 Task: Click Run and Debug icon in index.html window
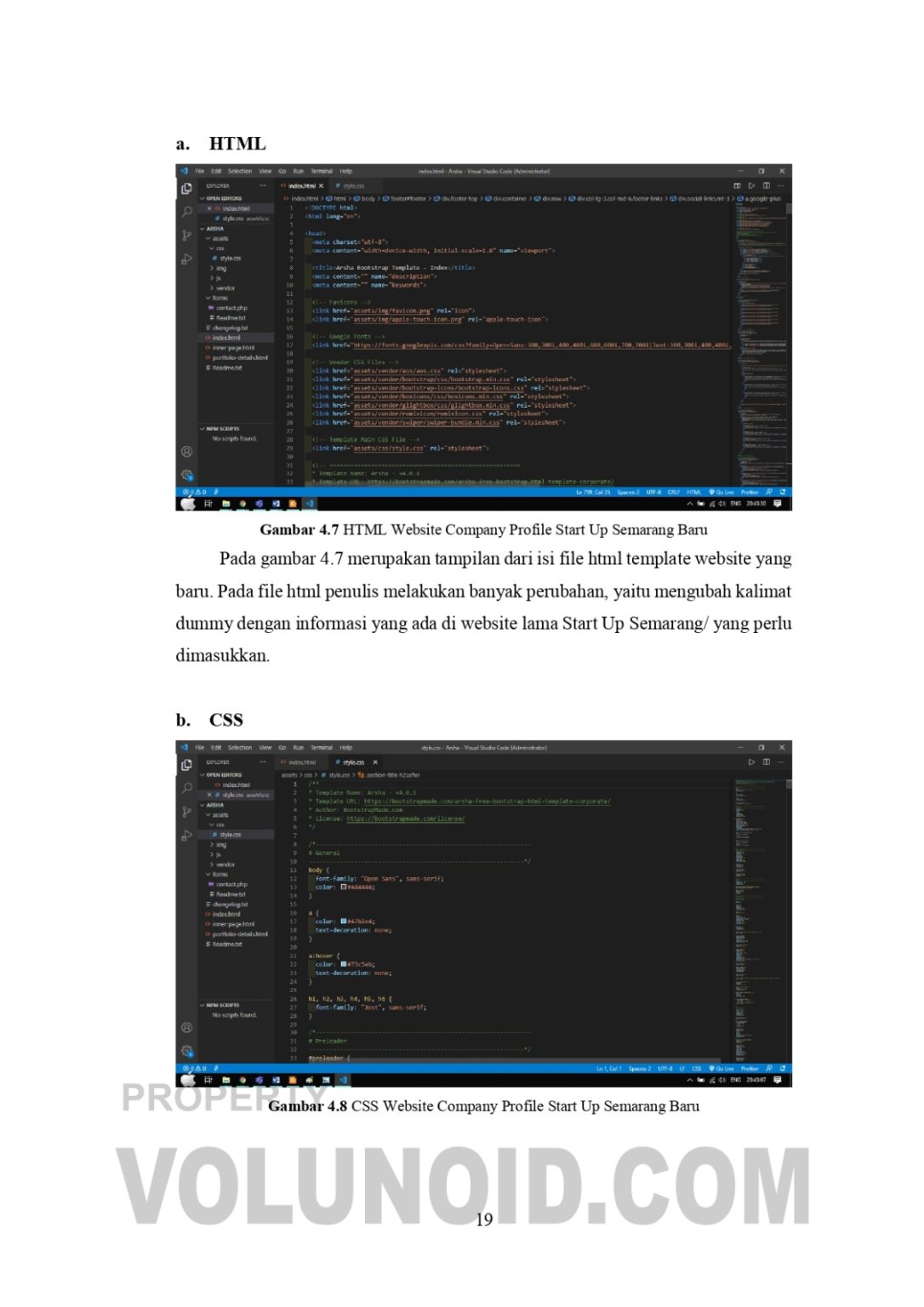186,259
